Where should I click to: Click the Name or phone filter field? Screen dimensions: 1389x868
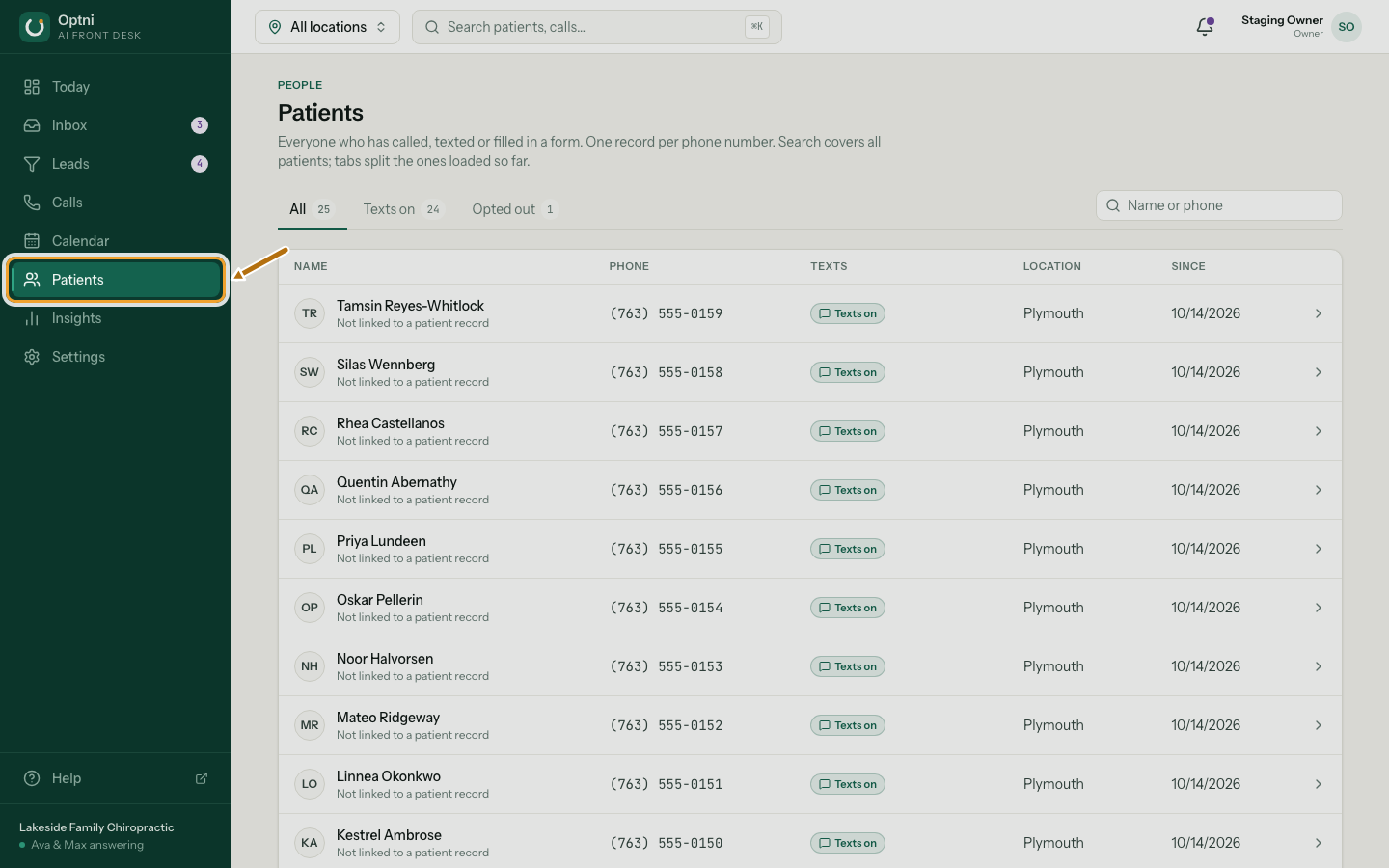(x=1218, y=205)
